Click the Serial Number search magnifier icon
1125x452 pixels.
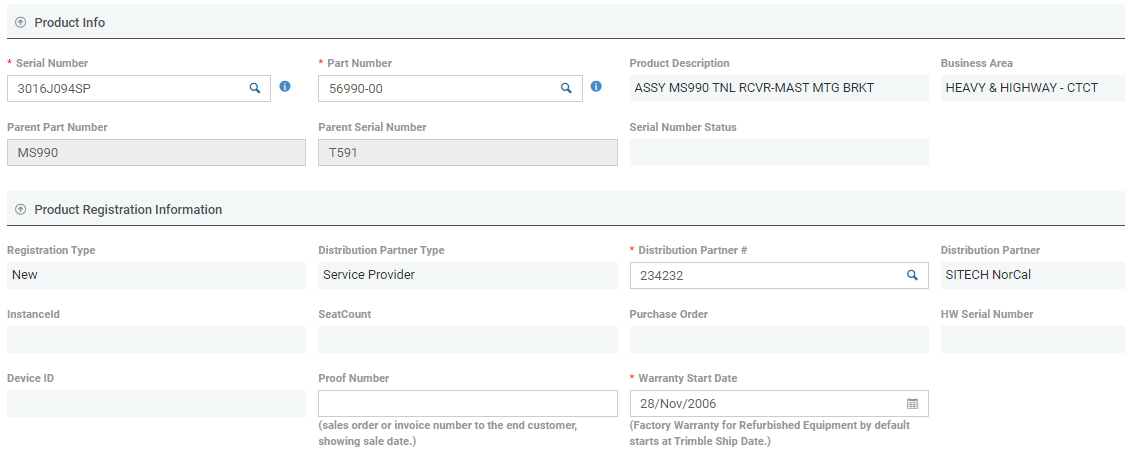[x=254, y=88]
